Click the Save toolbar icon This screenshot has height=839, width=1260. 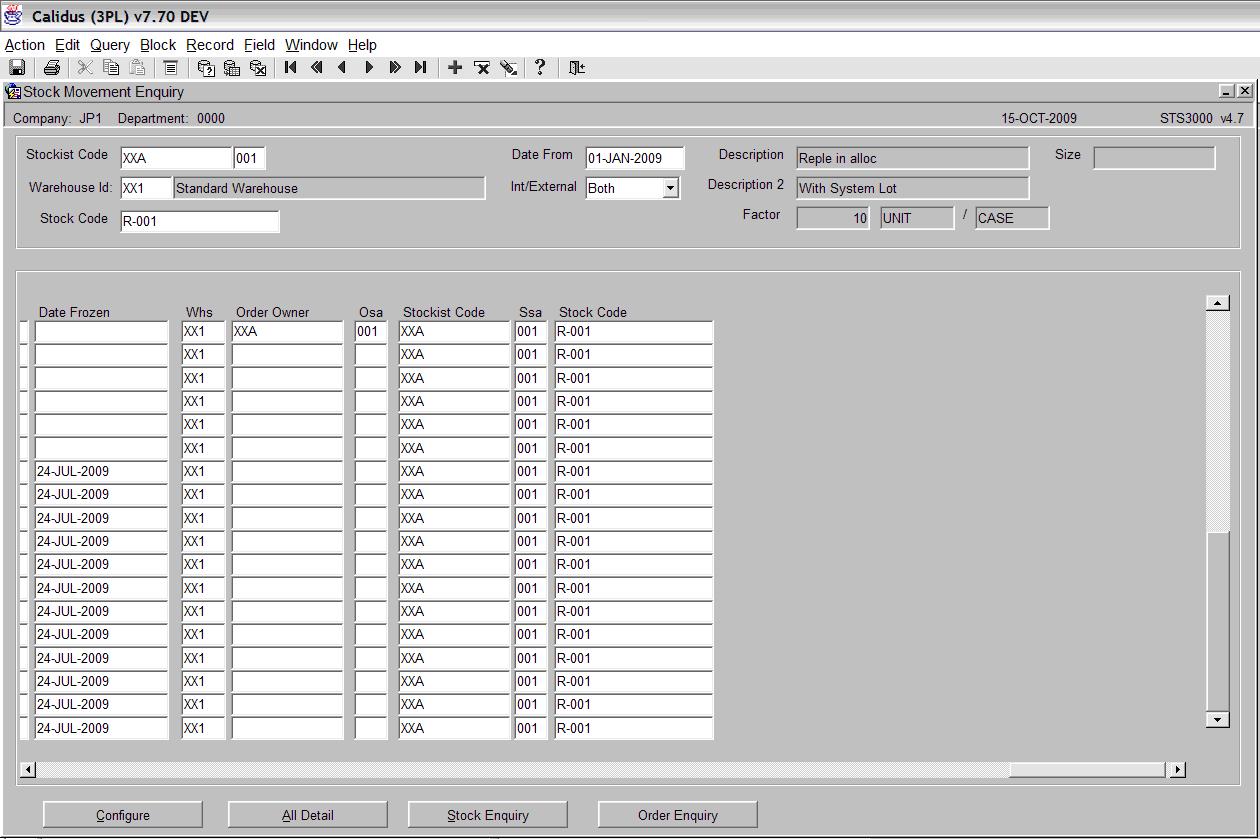click(x=17, y=68)
